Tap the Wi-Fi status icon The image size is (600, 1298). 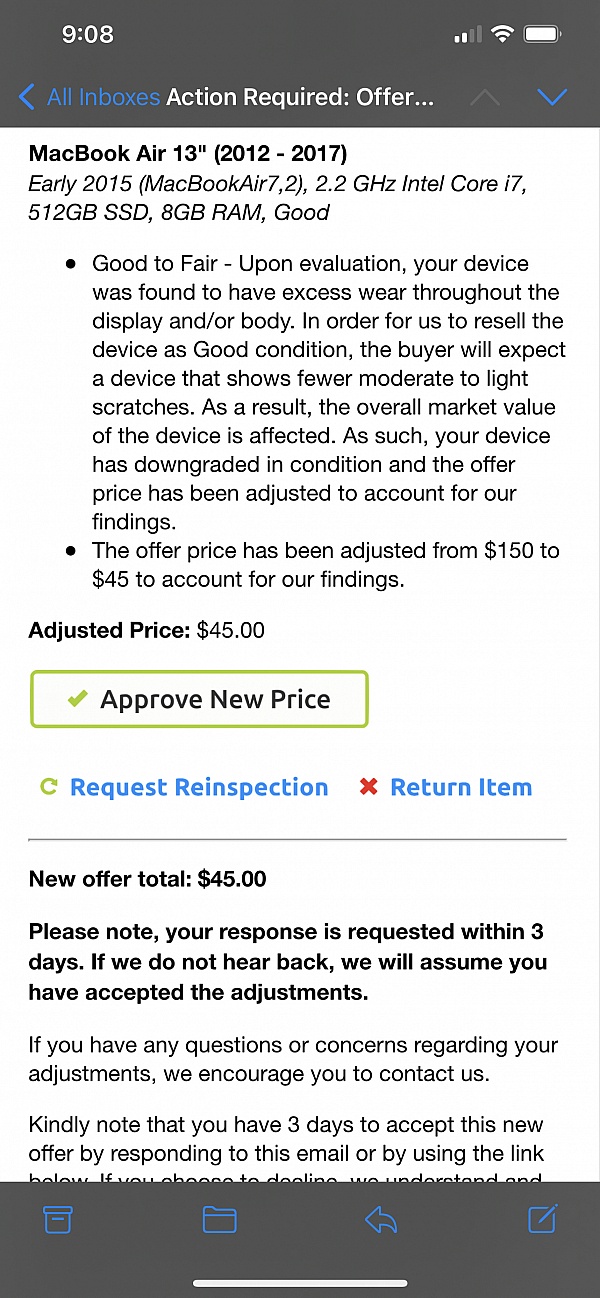tap(502, 35)
